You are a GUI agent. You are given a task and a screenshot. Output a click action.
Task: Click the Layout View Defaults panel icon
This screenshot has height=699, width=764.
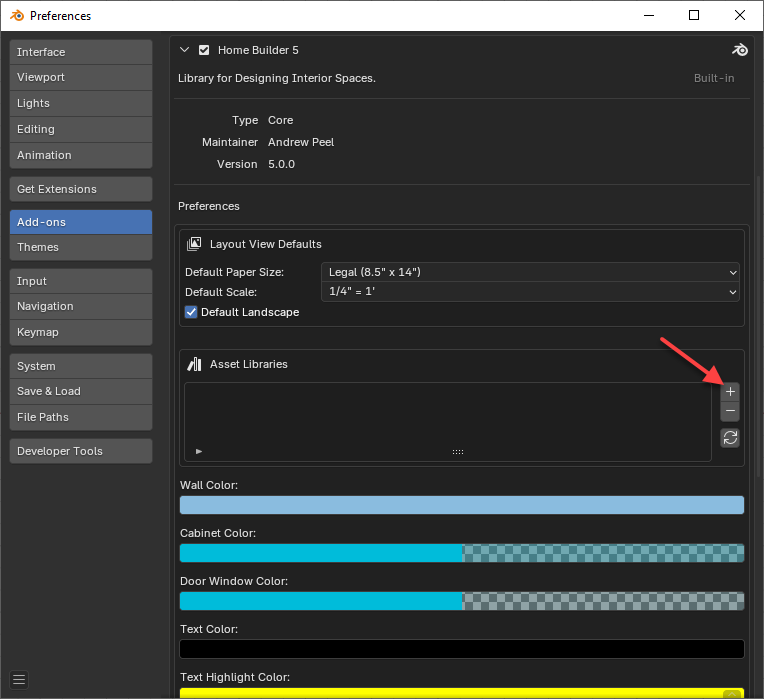[195, 244]
